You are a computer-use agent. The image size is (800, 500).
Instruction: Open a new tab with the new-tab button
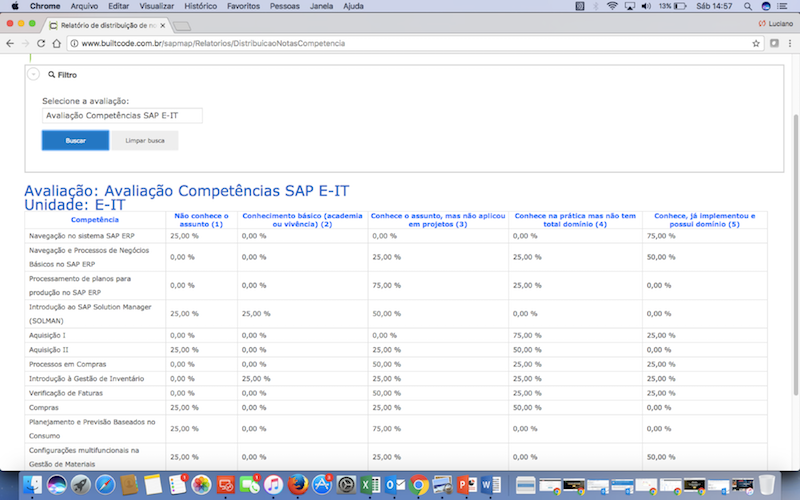[182, 26]
